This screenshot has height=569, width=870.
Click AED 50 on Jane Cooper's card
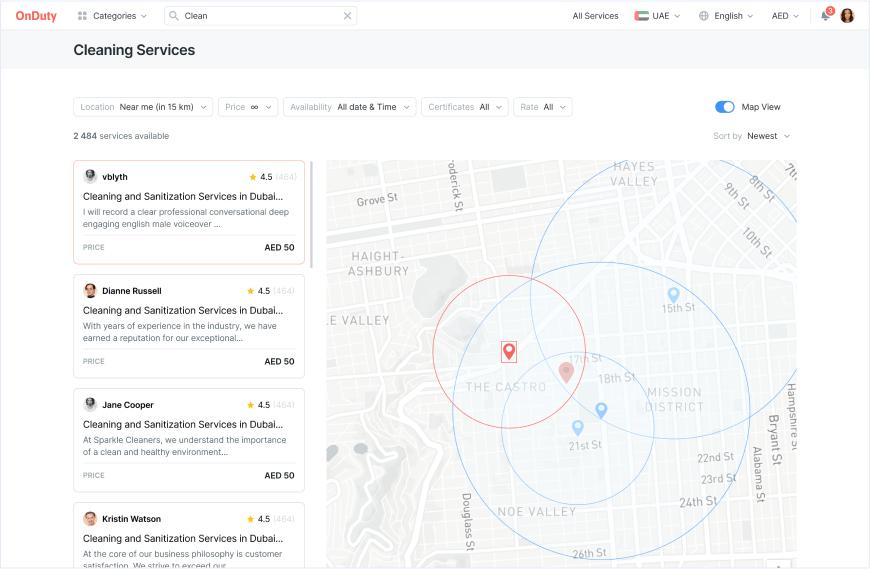[x=279, y=475]
